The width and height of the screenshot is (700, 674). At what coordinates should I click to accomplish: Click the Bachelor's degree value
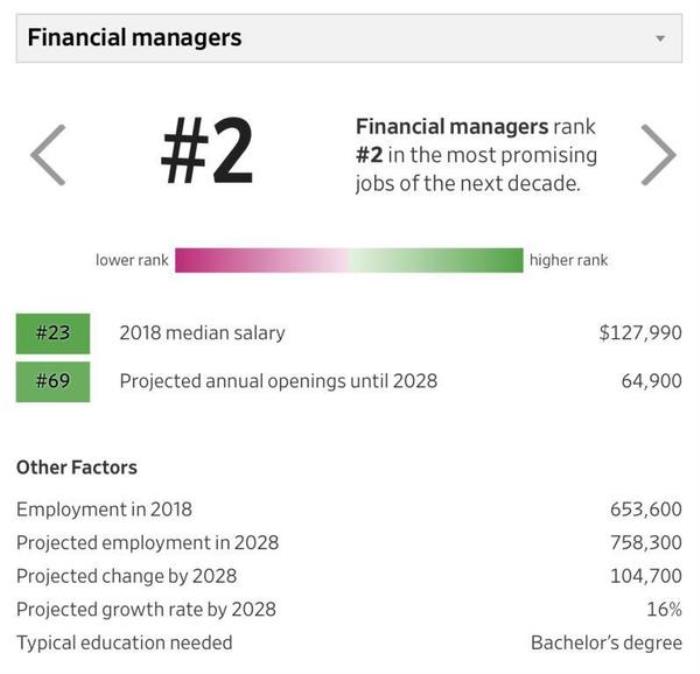click(x=606, y=643)
